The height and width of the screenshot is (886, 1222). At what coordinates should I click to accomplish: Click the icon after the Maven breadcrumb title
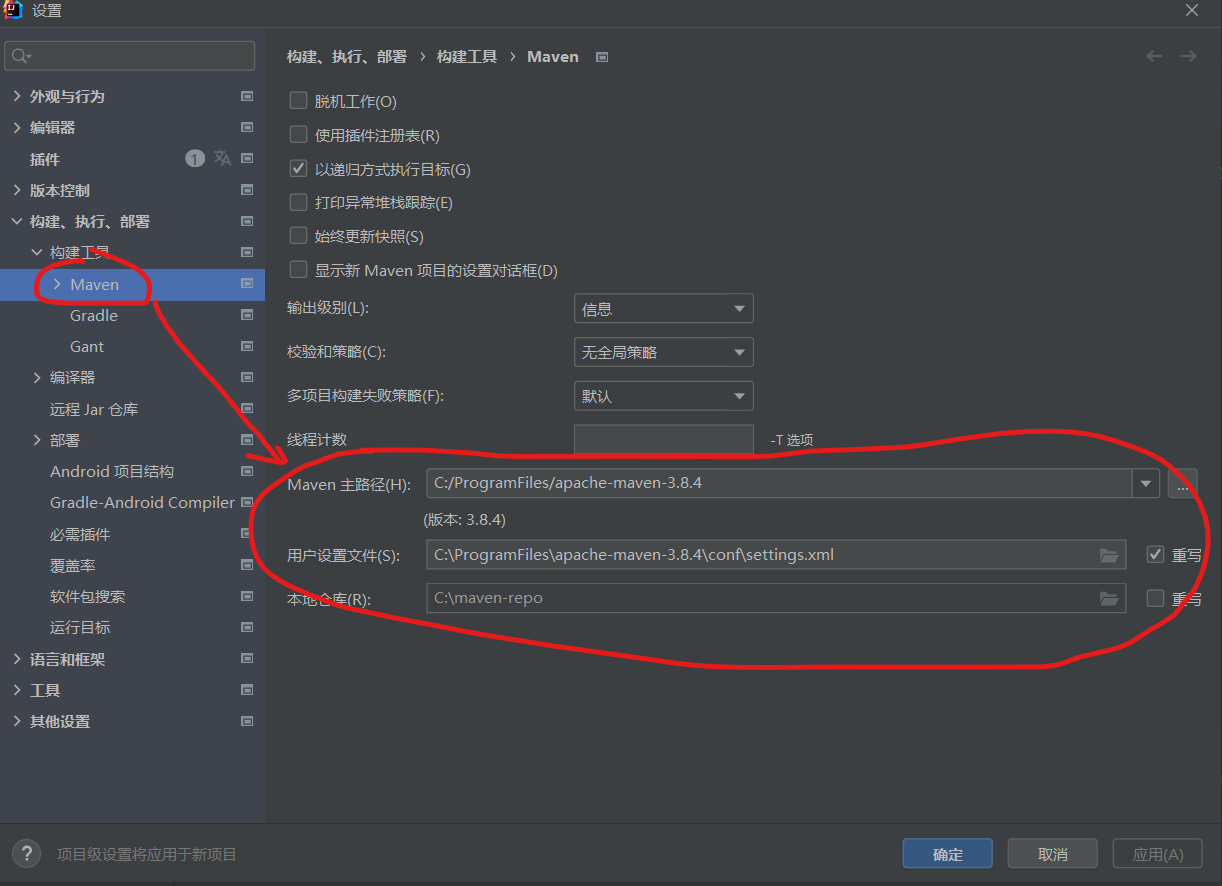(602, 57)
